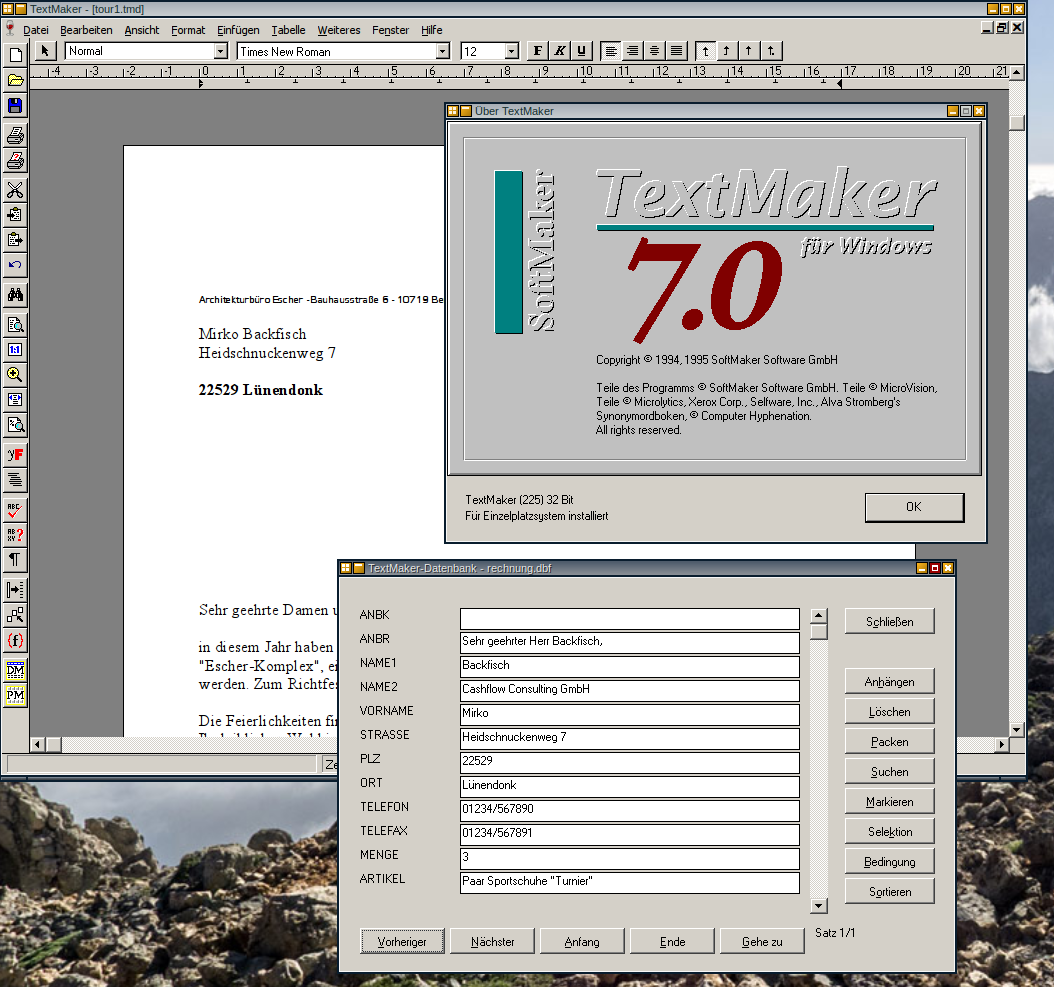Set zoom to actual size with 1:1 icon
This screenshot has width=1054, height=987.
[15, 350]
